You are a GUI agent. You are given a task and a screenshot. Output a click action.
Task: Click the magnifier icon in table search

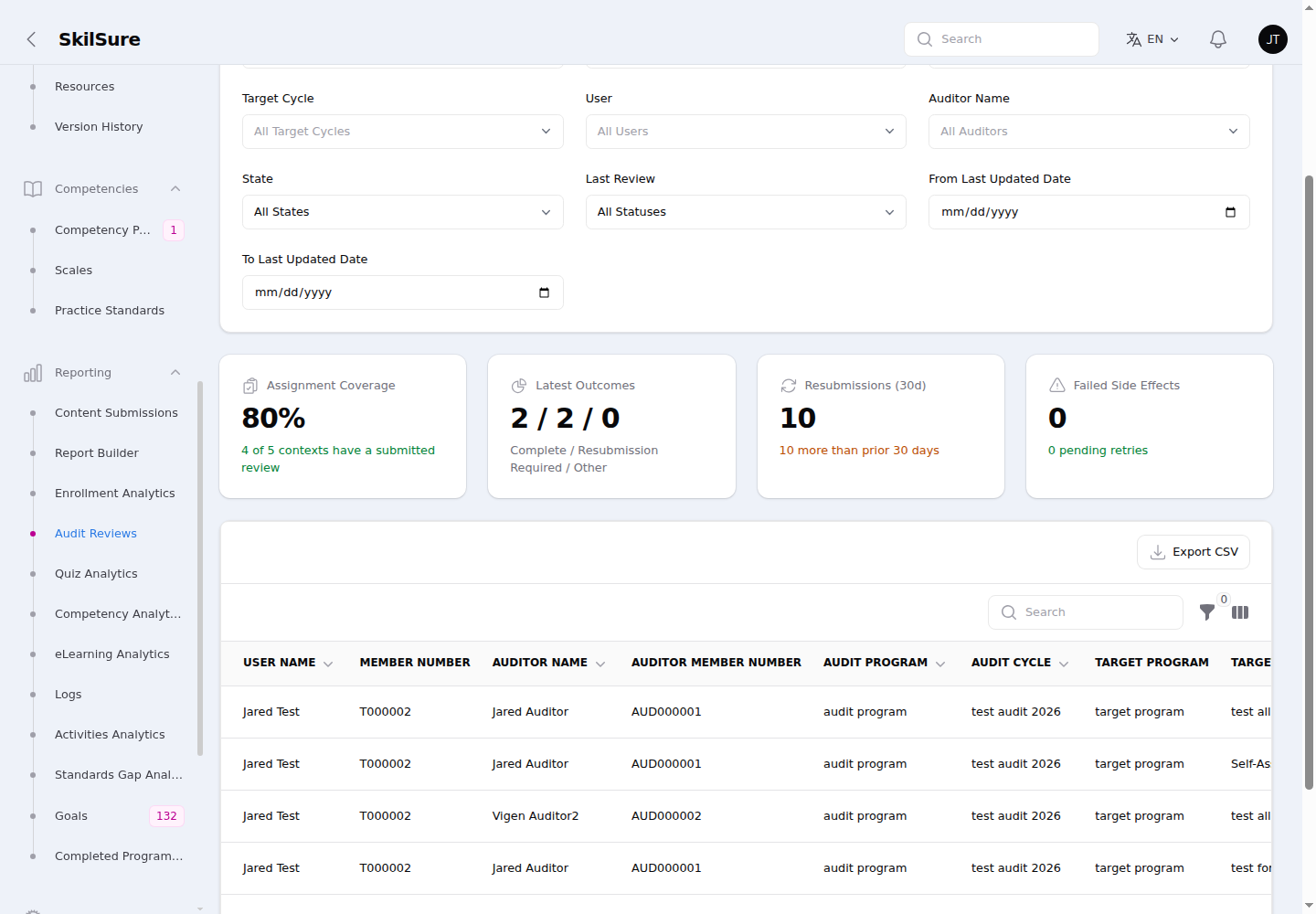click(1009, 612)
